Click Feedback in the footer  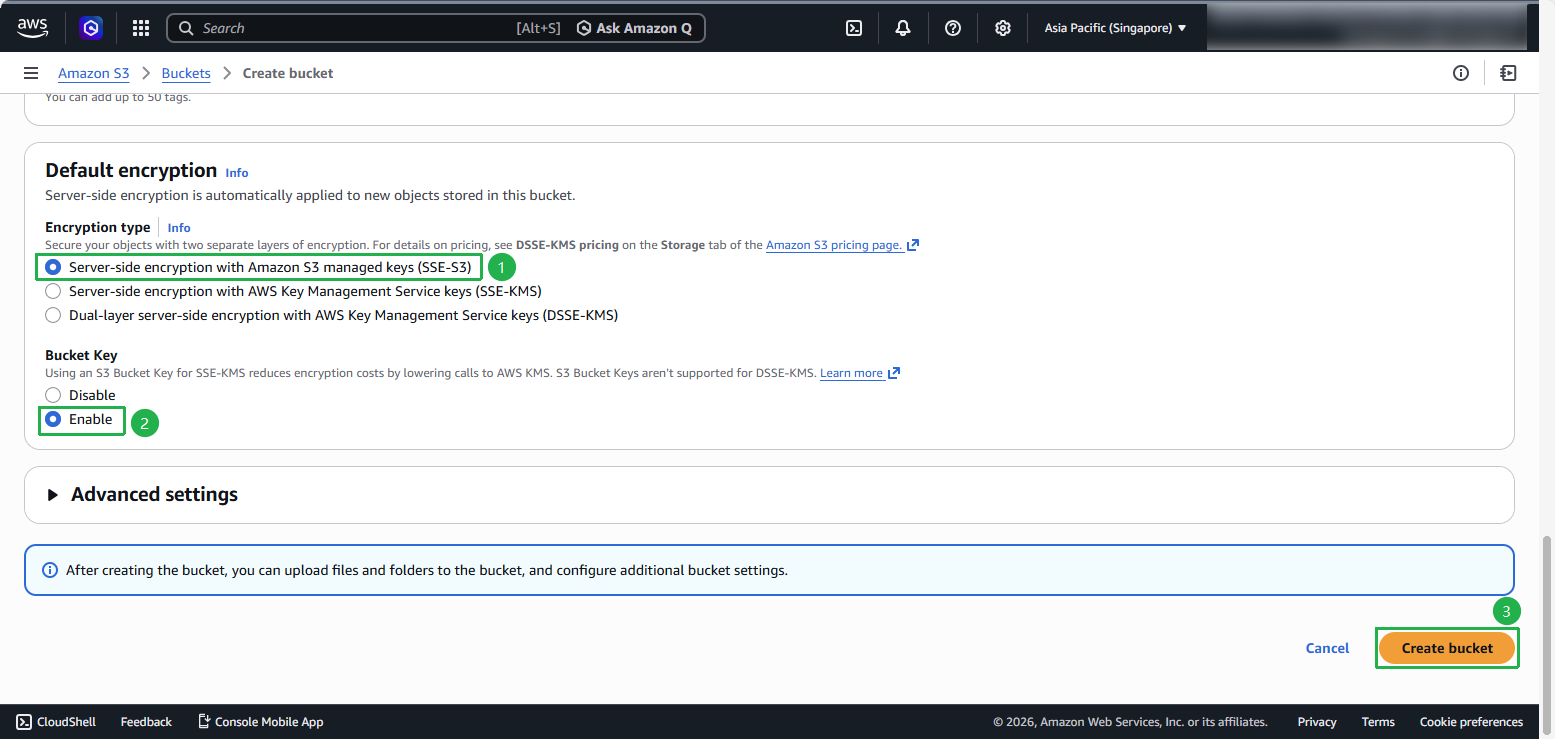[146, 722]
